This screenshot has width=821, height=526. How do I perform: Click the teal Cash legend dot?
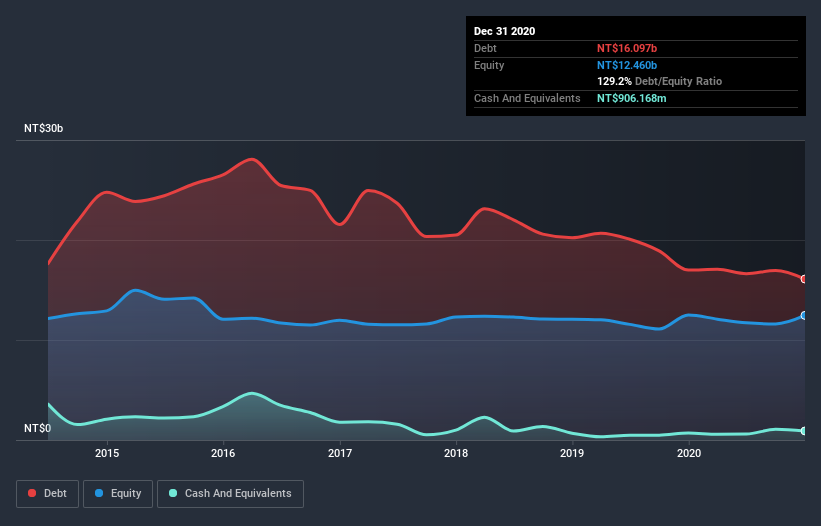(173, 493)
